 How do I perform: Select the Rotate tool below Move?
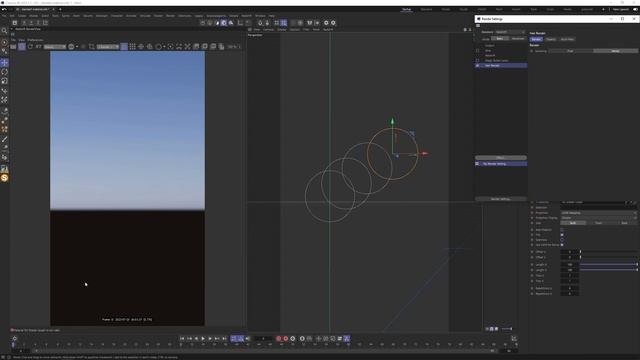pyautogui.click(x=4, y=72)
